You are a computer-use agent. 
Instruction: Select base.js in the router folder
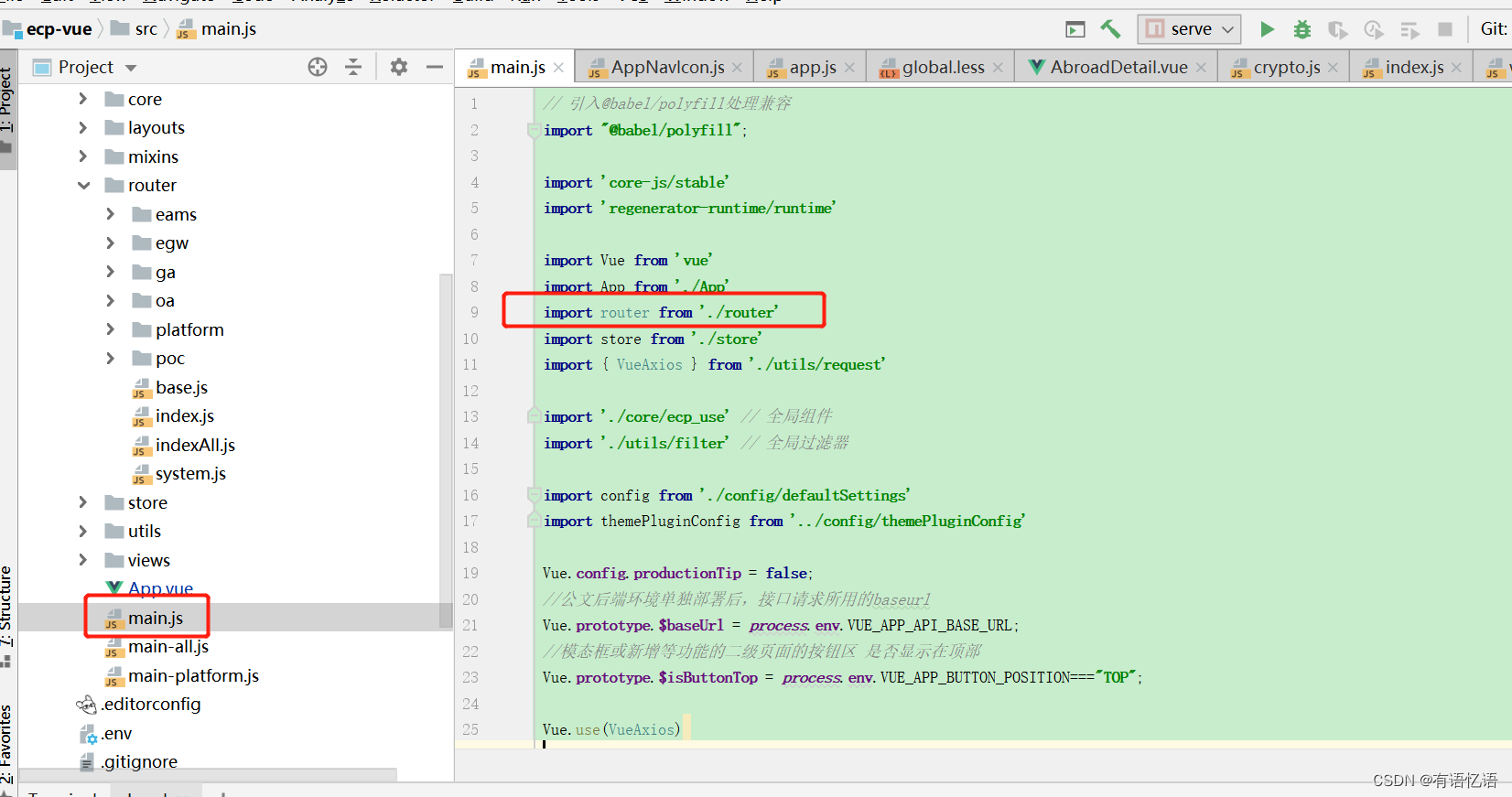tap(170, 387)
